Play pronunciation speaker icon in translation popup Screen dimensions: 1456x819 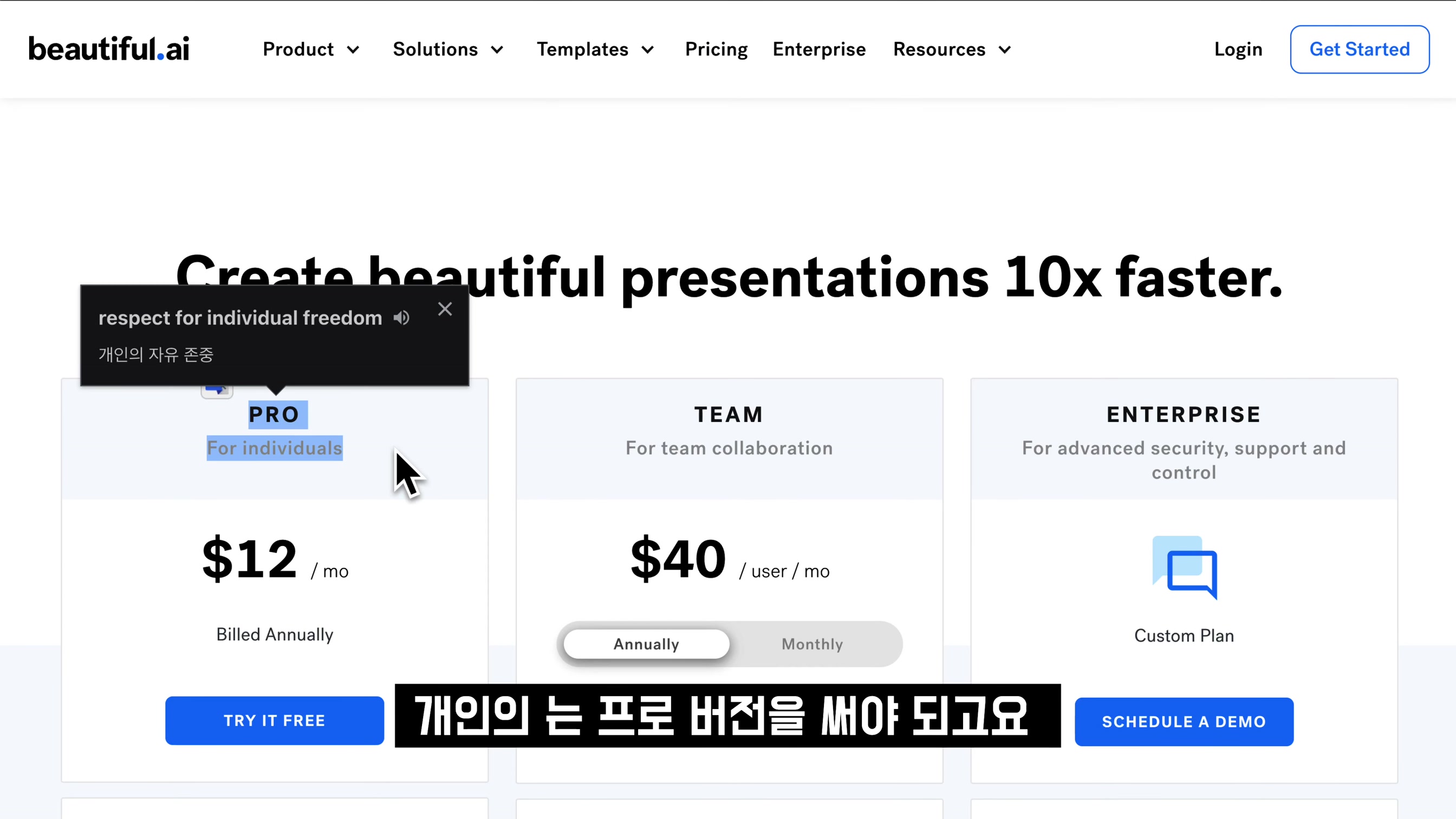pos(401,317)
